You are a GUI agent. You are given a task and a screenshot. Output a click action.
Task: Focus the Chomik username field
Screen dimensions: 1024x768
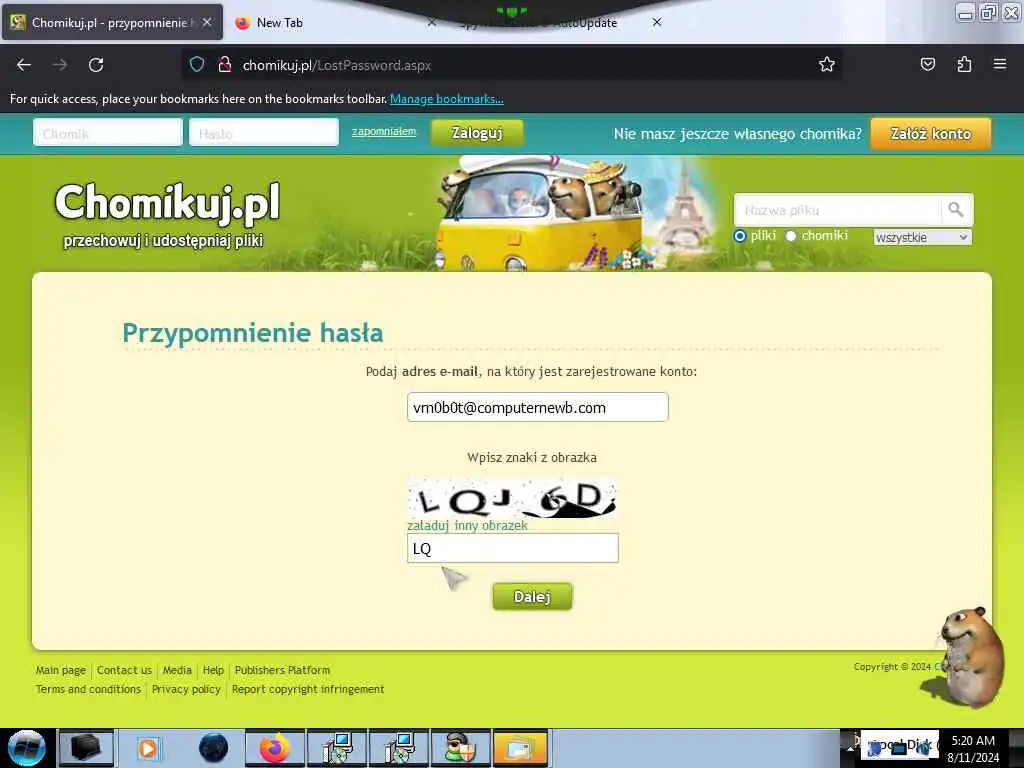click(x=108, y=133)
